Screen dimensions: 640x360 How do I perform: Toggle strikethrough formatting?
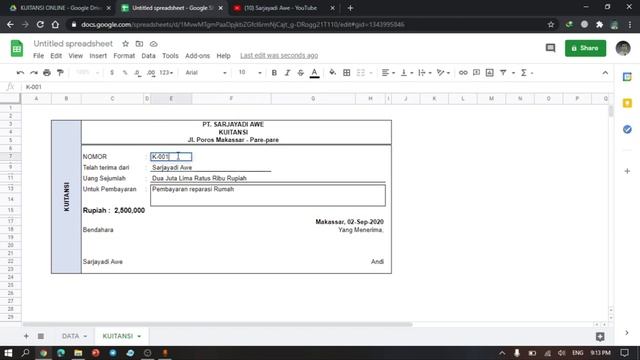tap(301, 73)
